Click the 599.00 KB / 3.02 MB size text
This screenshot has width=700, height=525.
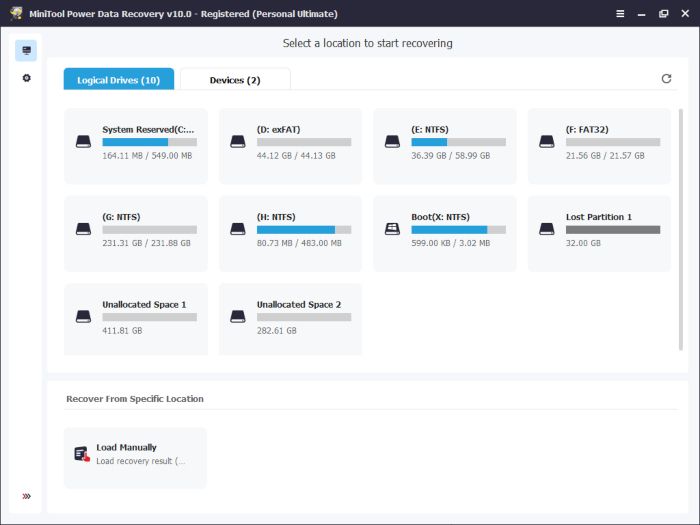pos(450,243)
